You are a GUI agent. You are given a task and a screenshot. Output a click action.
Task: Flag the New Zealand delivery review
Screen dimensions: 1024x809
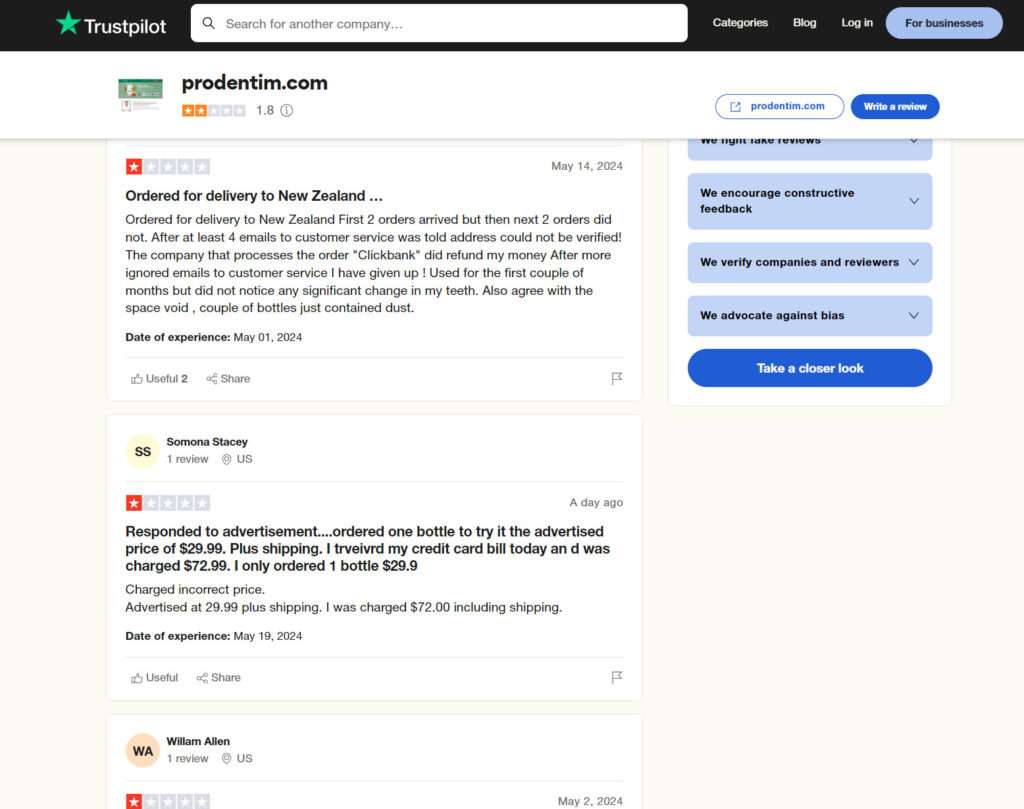[x=617, y=379]
